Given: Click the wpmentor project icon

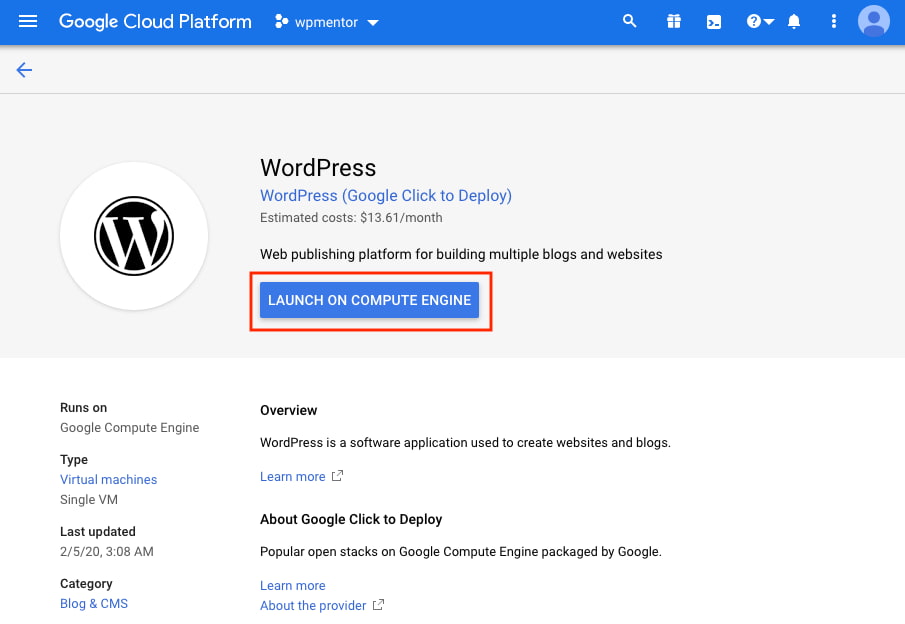Looking at the screenshot, I should [282, 22].
